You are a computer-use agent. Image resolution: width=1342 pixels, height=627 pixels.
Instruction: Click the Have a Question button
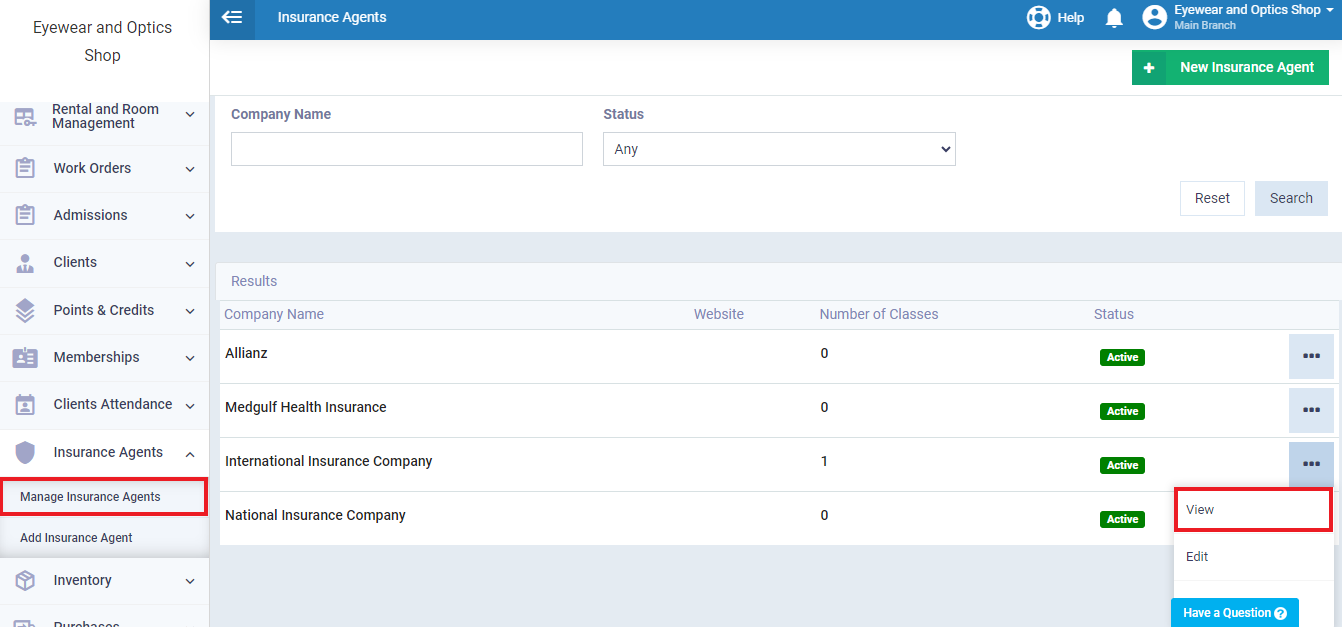(1234, 613)
